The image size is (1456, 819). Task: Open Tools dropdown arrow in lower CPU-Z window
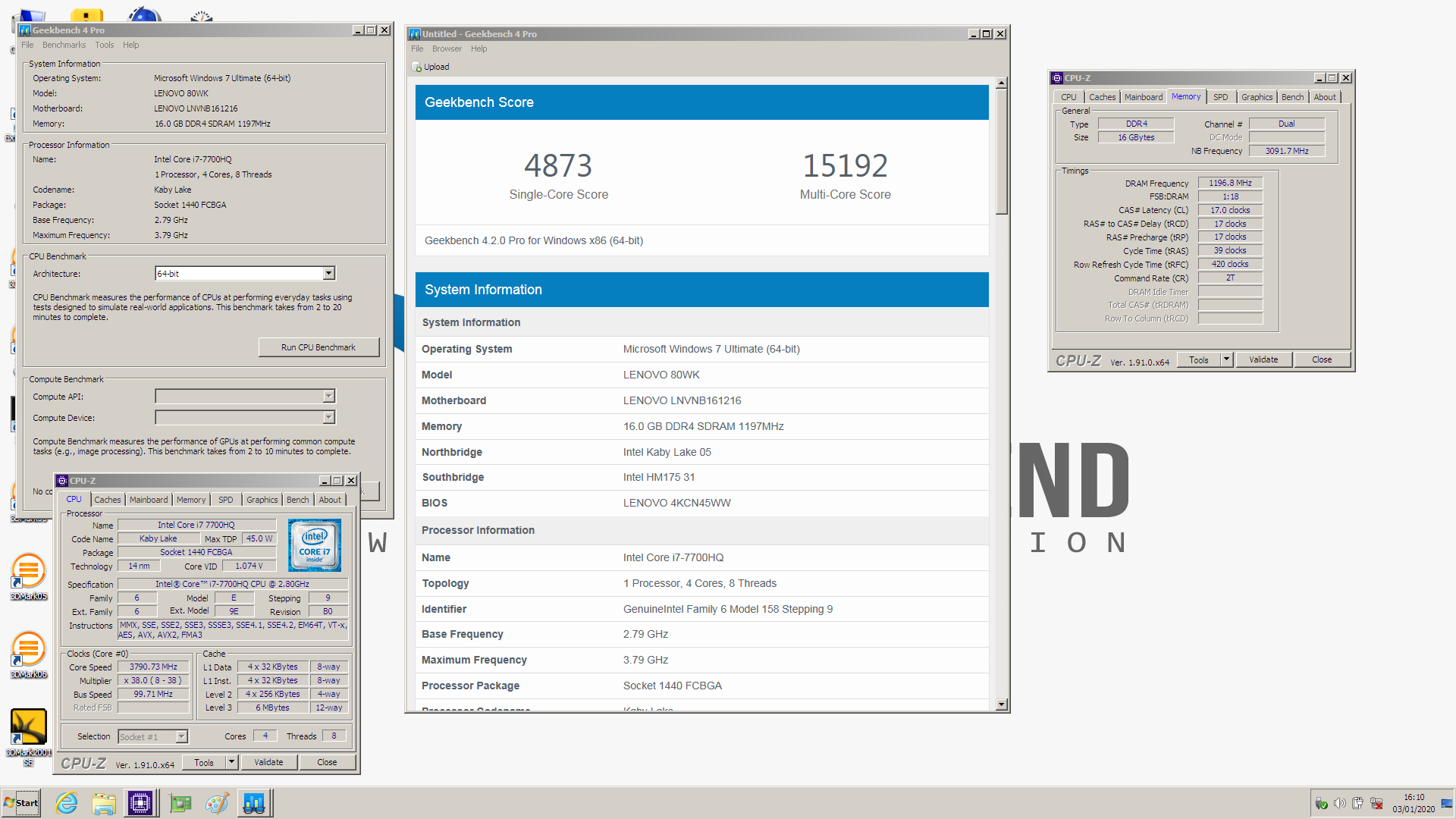pyautogui.click(x=232, y=762)
